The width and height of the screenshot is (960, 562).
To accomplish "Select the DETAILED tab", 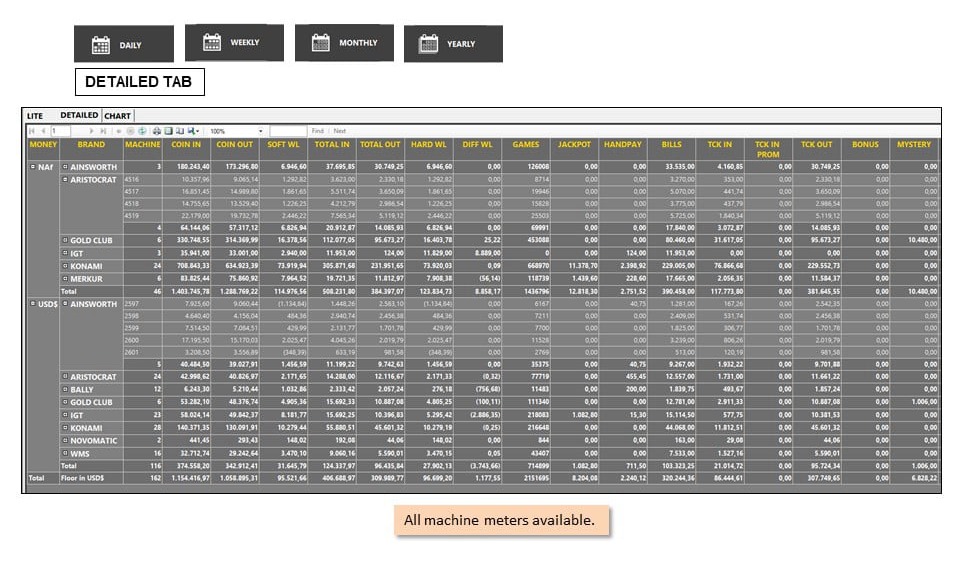I will 79,115.
